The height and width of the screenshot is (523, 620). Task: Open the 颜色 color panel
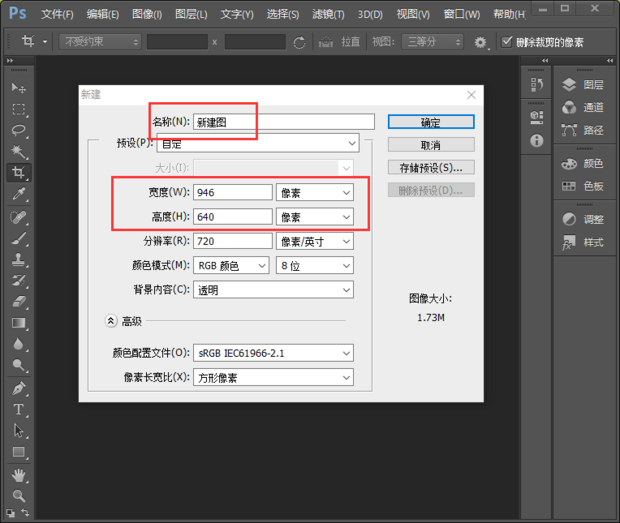pyautogui.click(x=583, y=163)
